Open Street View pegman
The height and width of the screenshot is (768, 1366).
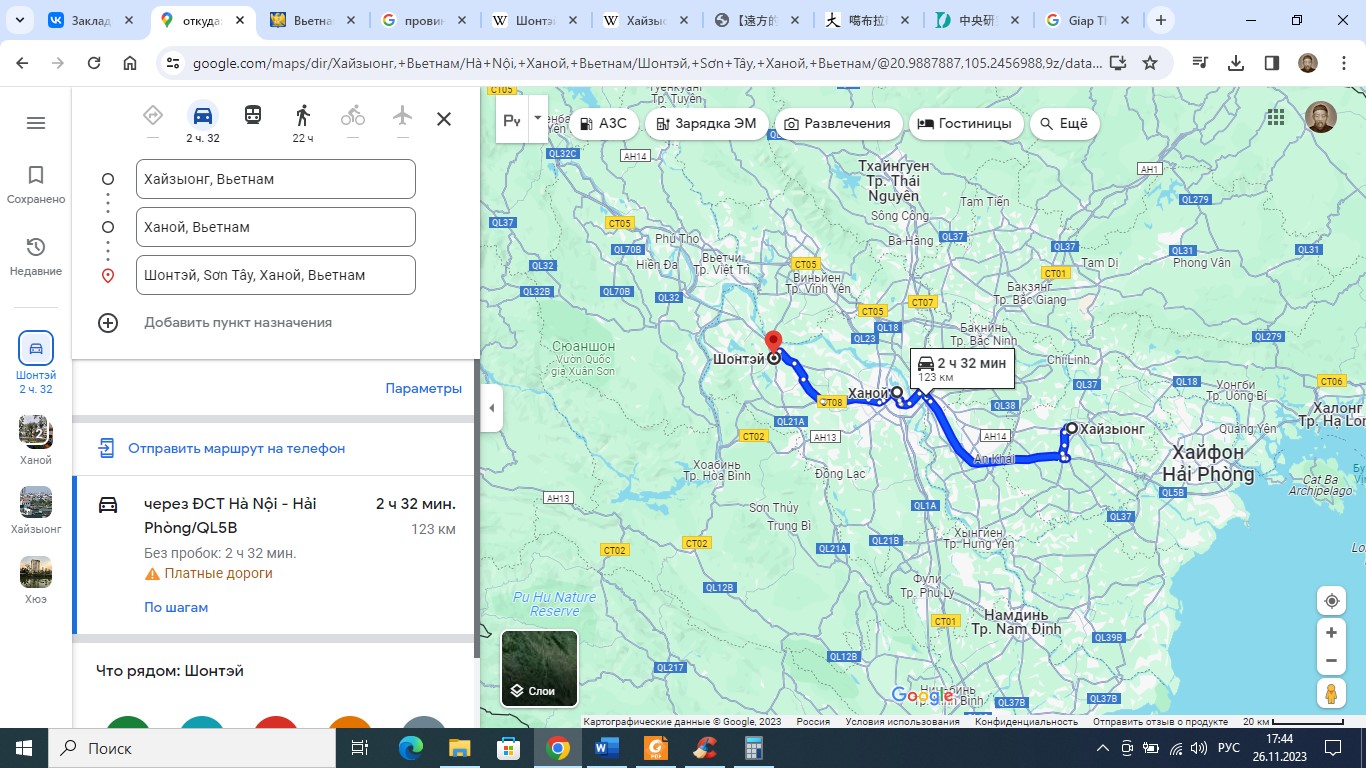tap(1331, 693)
